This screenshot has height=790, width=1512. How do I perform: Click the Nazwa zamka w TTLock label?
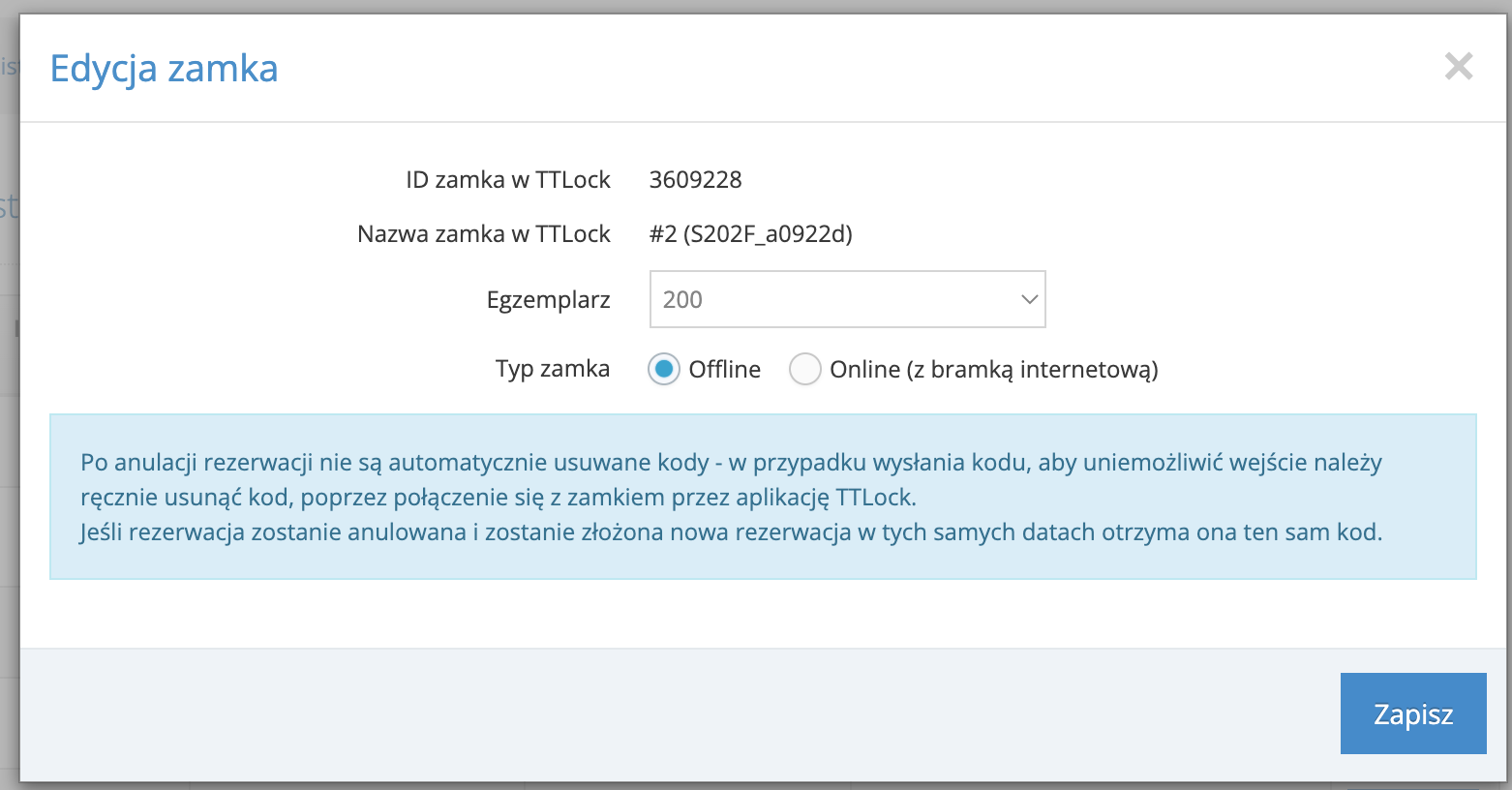[483, 233]
